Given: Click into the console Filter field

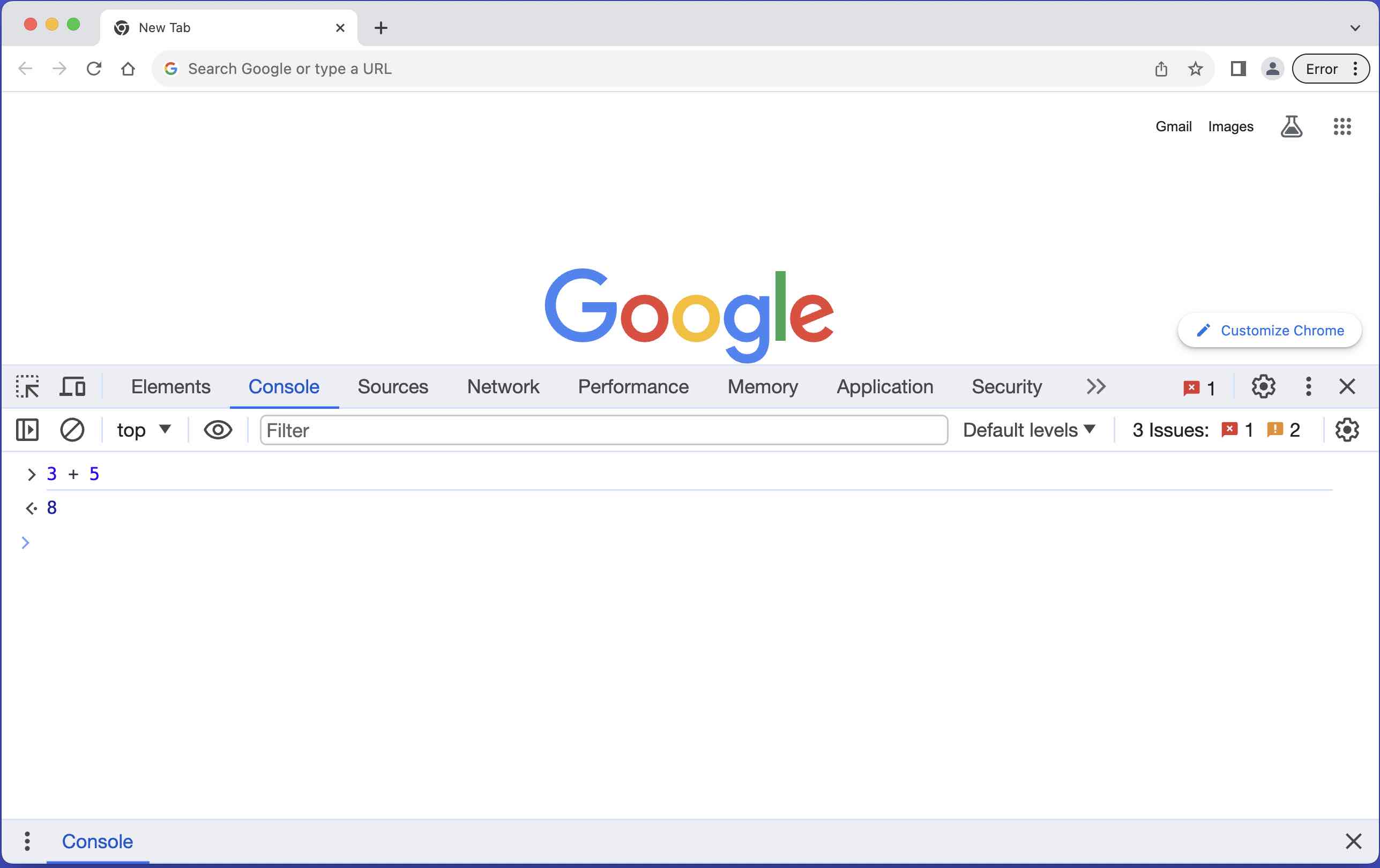Looking at the screenshot, I should point(603,430).
